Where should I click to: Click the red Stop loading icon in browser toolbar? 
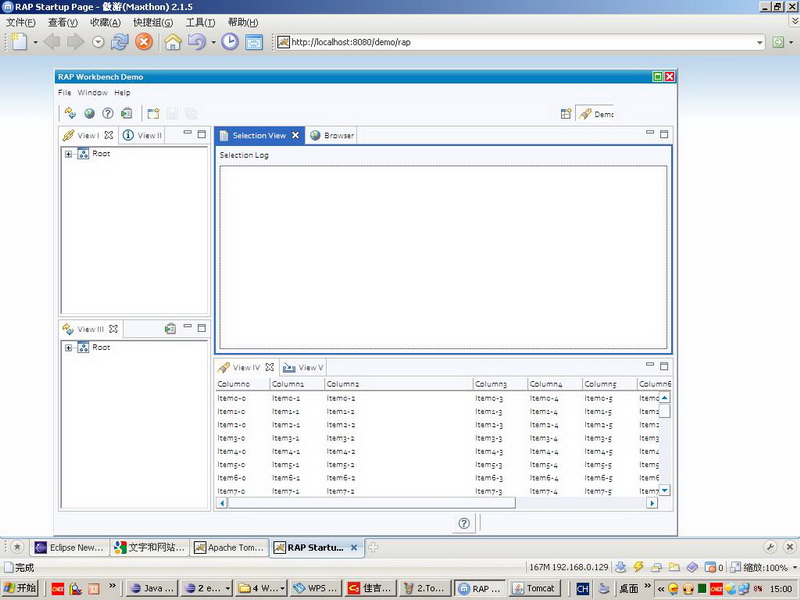[144, 42]
